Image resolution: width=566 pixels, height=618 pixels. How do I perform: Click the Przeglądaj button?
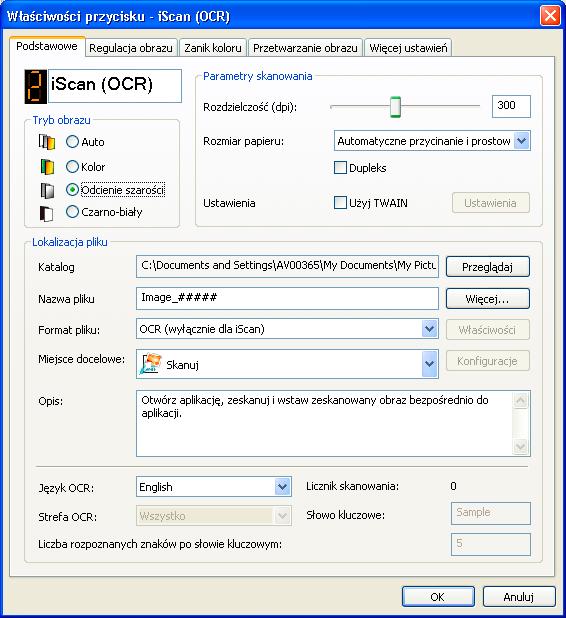pos(488,267)
